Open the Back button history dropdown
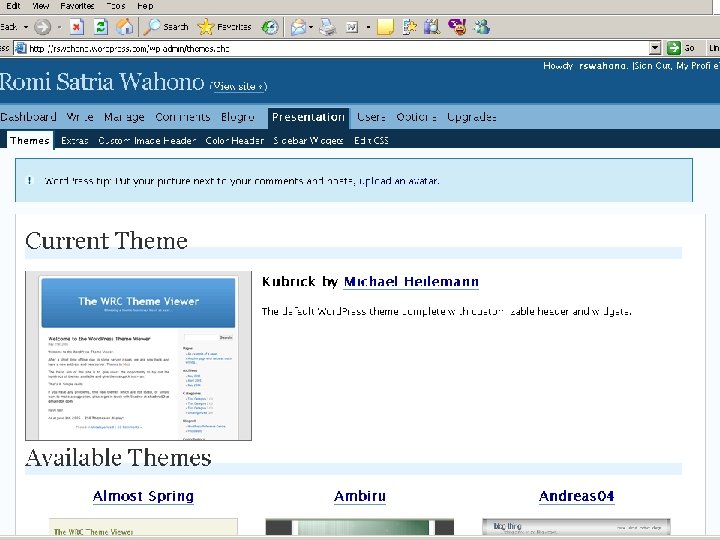Screen dimensions: 720x540 [26, 27]
